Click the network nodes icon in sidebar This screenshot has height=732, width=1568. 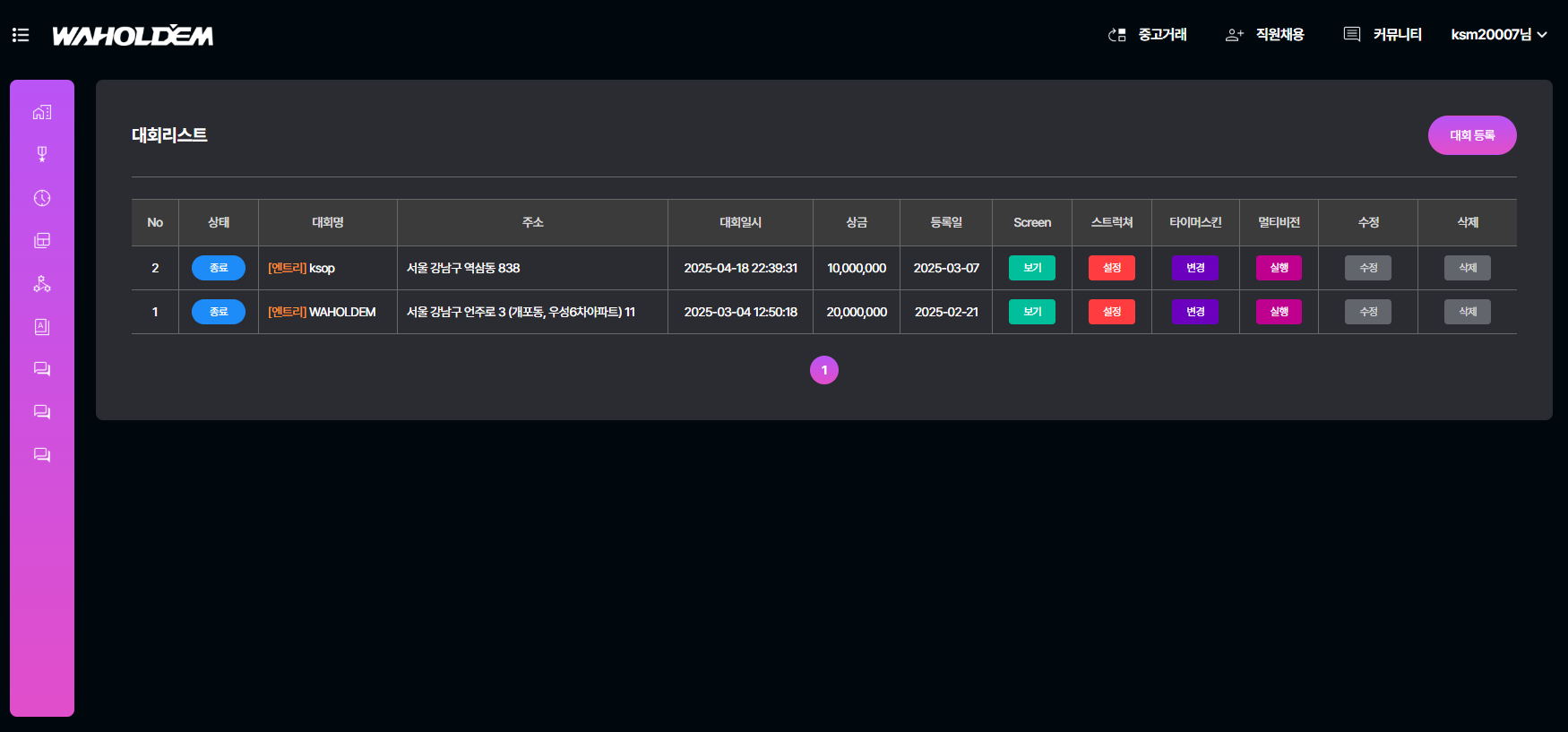click(x=42, y=284)
